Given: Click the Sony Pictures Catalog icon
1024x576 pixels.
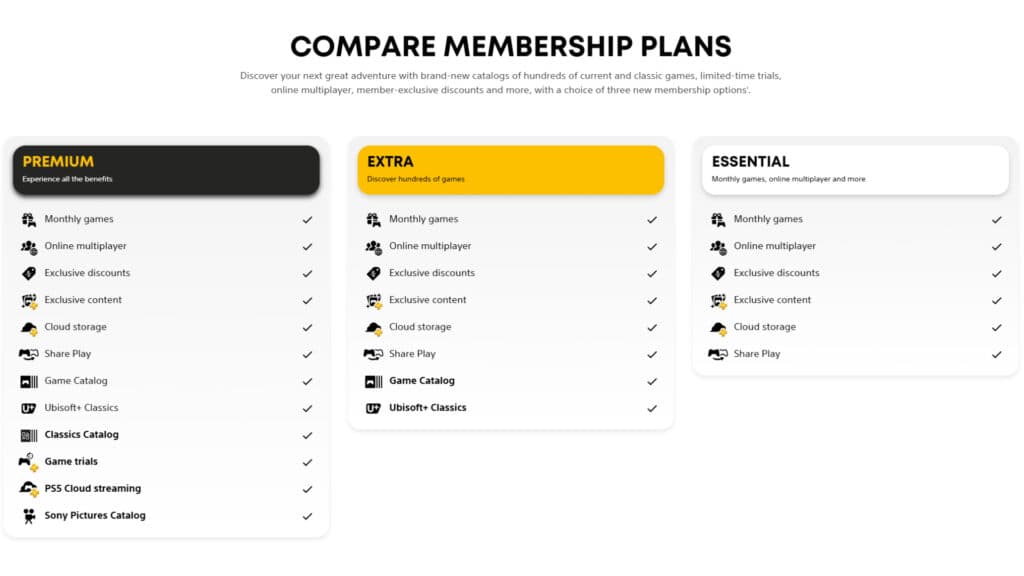Looking at the screenshot, I should (x=28, y=515).
